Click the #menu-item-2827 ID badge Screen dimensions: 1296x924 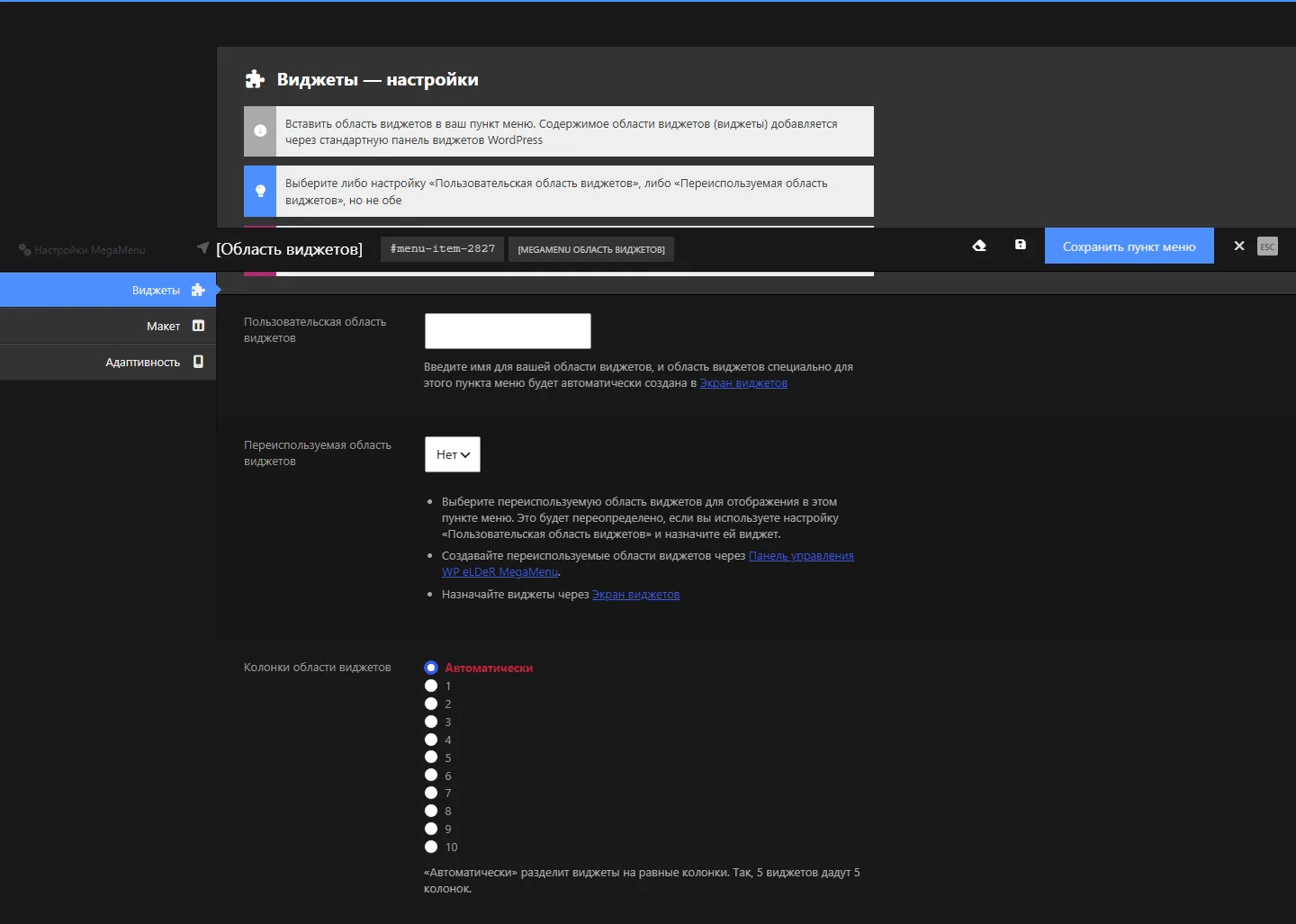[x=442, y=248]
